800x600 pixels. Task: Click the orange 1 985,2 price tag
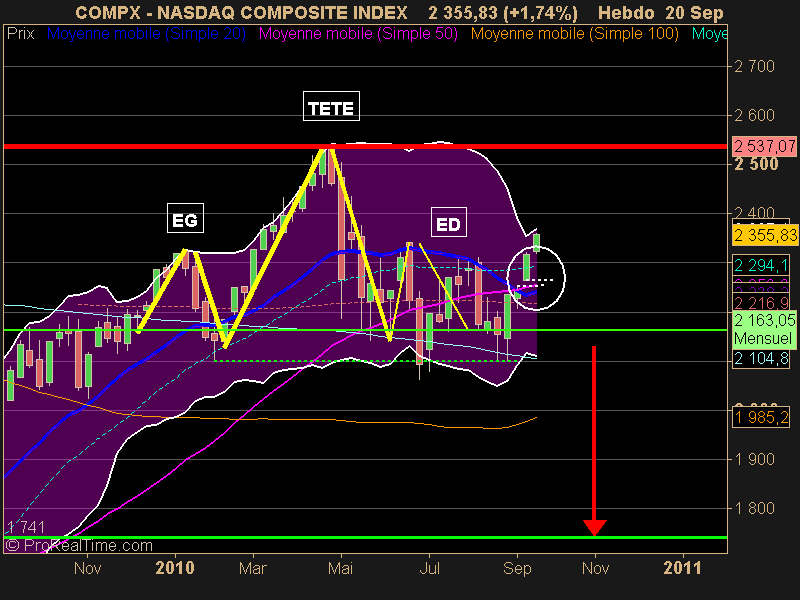760,417
